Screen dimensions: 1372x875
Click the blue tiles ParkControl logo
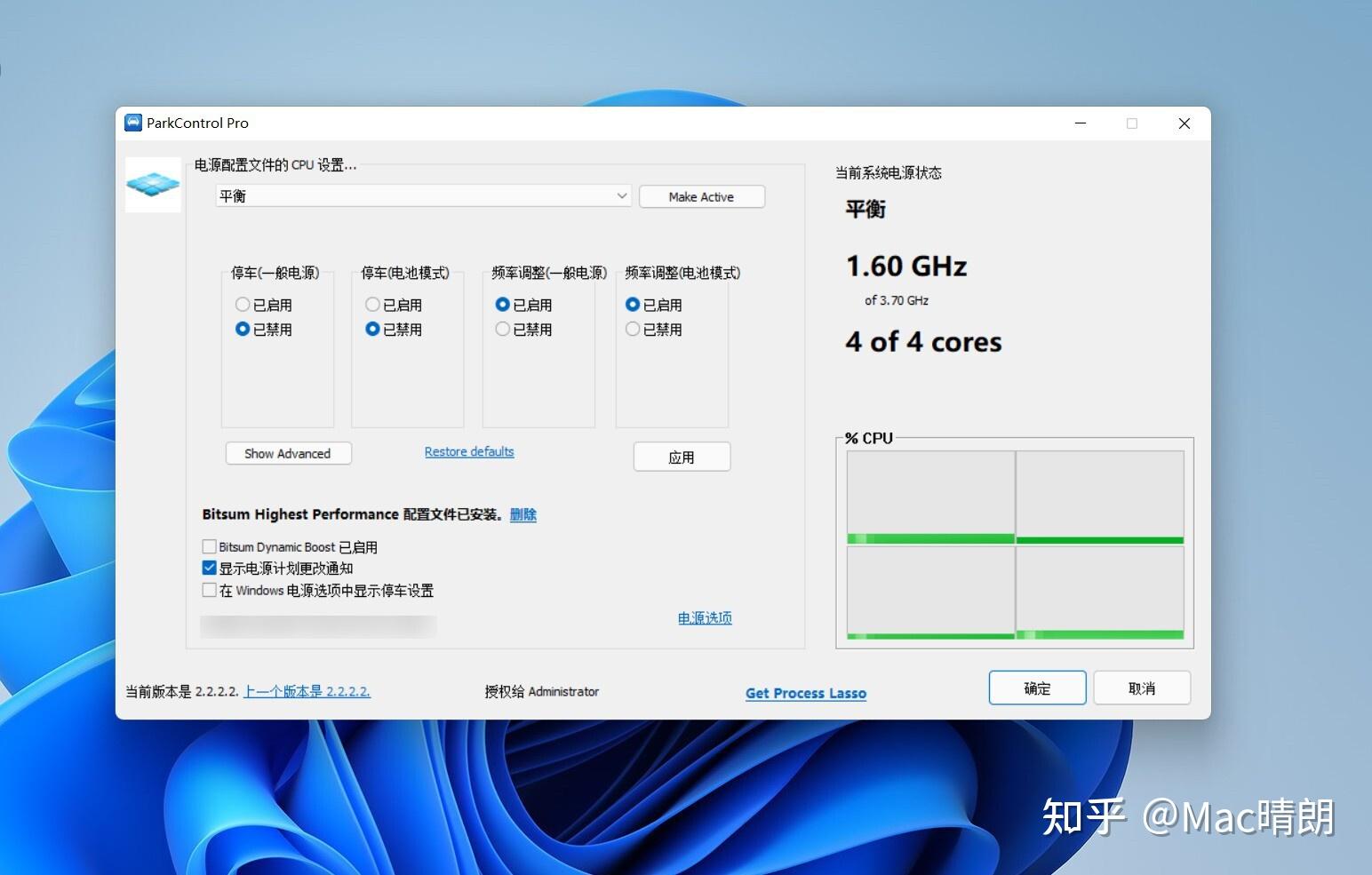point(153,185)
